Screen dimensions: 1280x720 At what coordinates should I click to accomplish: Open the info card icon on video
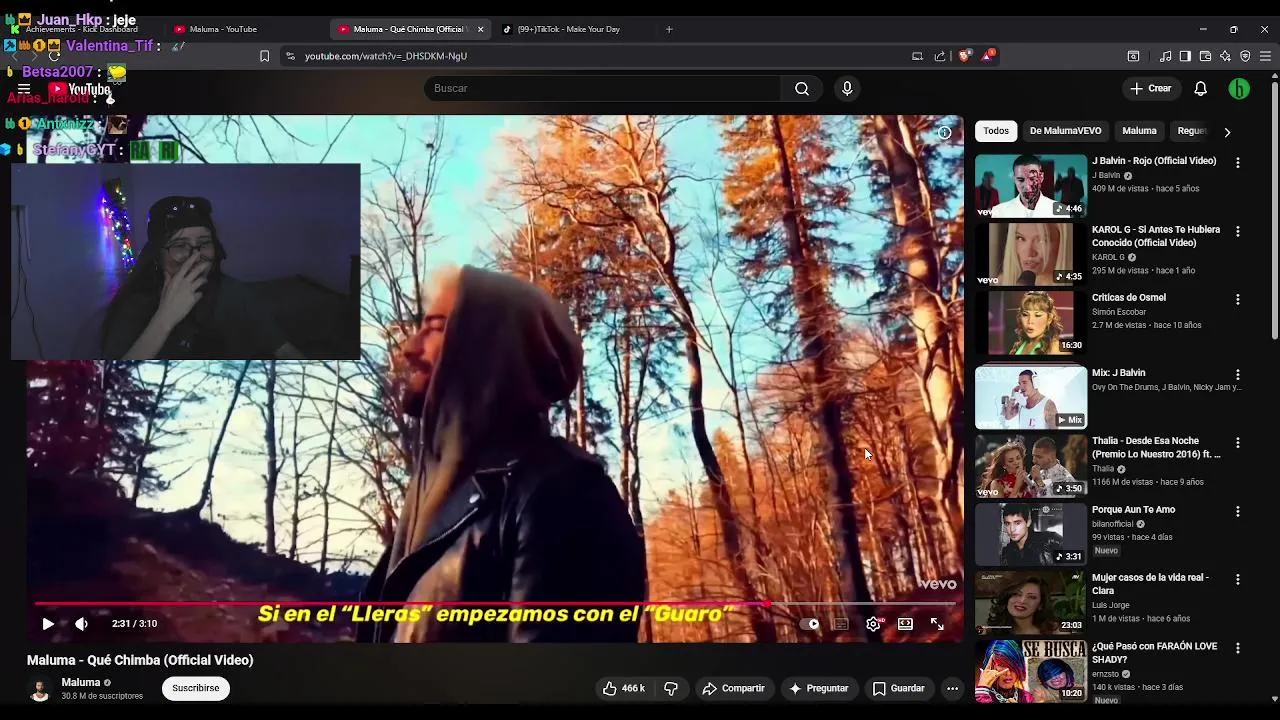point(944,132)
